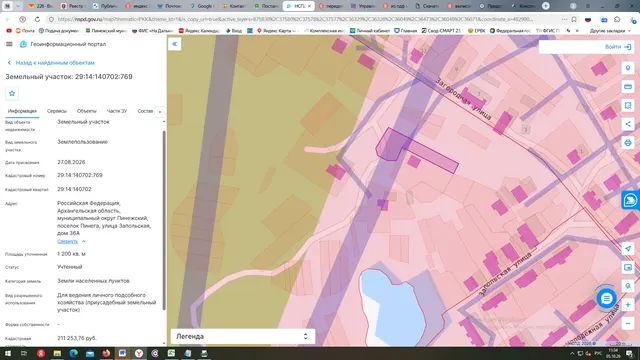Click the Учтенный status value

[70, 267]
